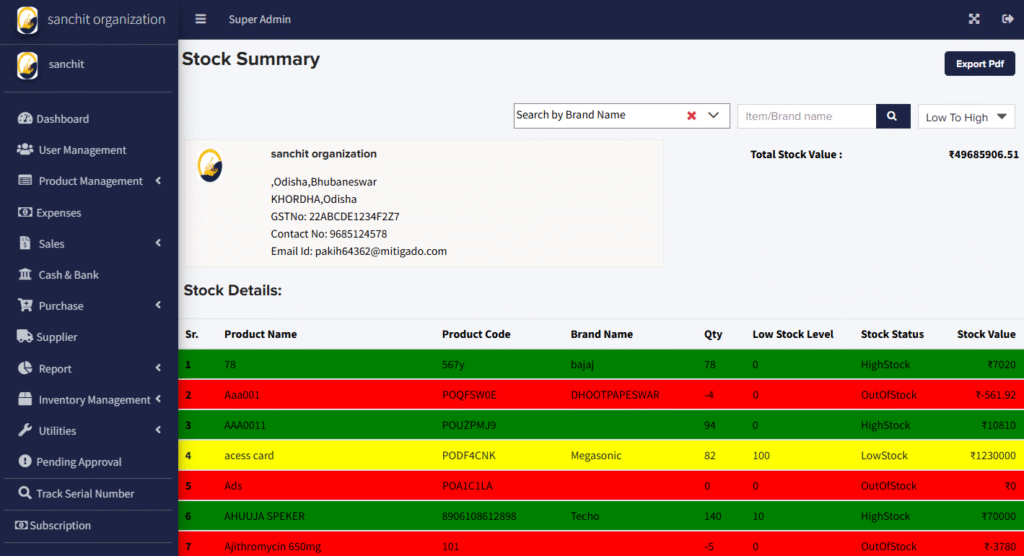Click the Export Pdf button
The image size is (1024, 556).
click(979, 64)
